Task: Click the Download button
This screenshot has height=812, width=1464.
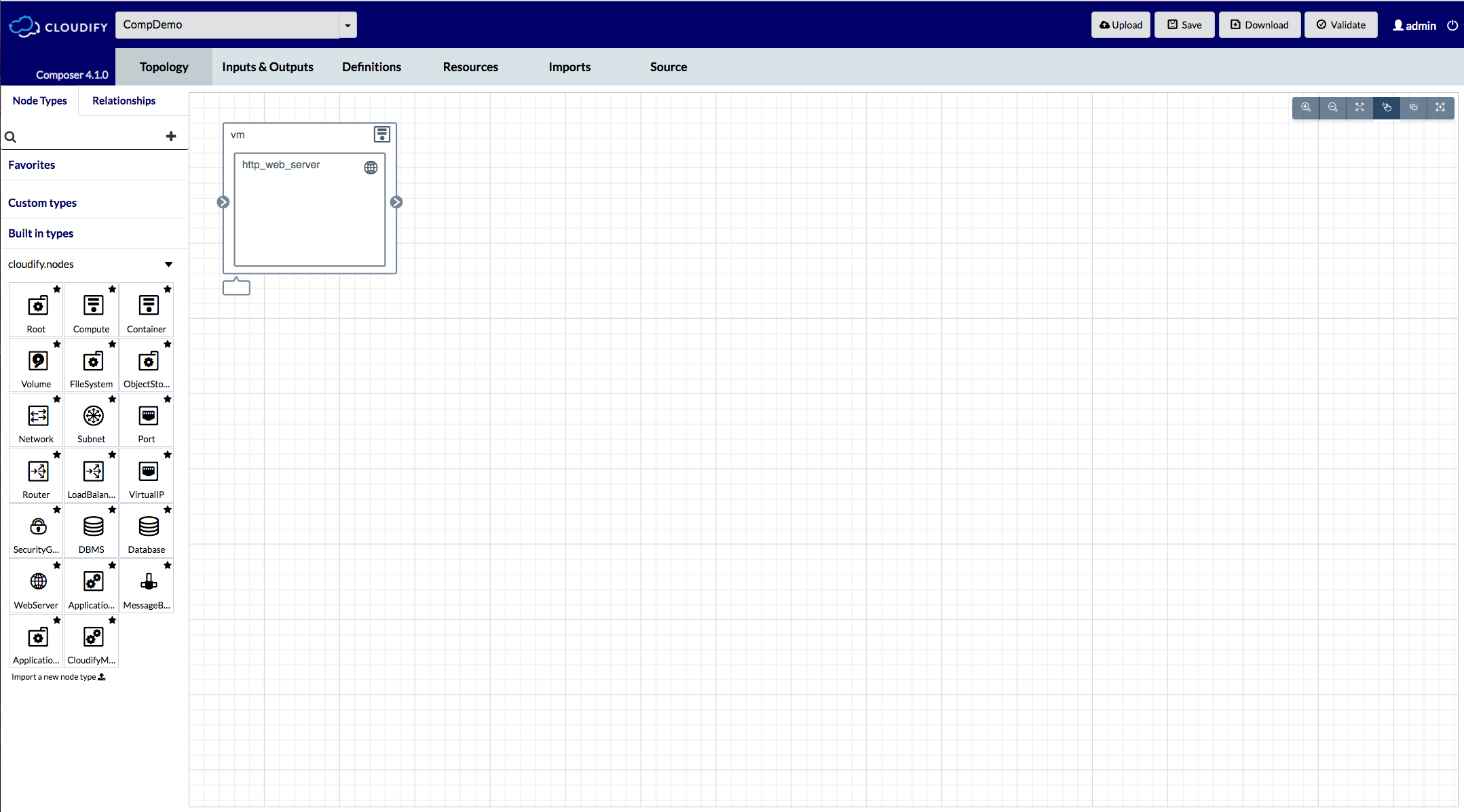Action: 1260,25
